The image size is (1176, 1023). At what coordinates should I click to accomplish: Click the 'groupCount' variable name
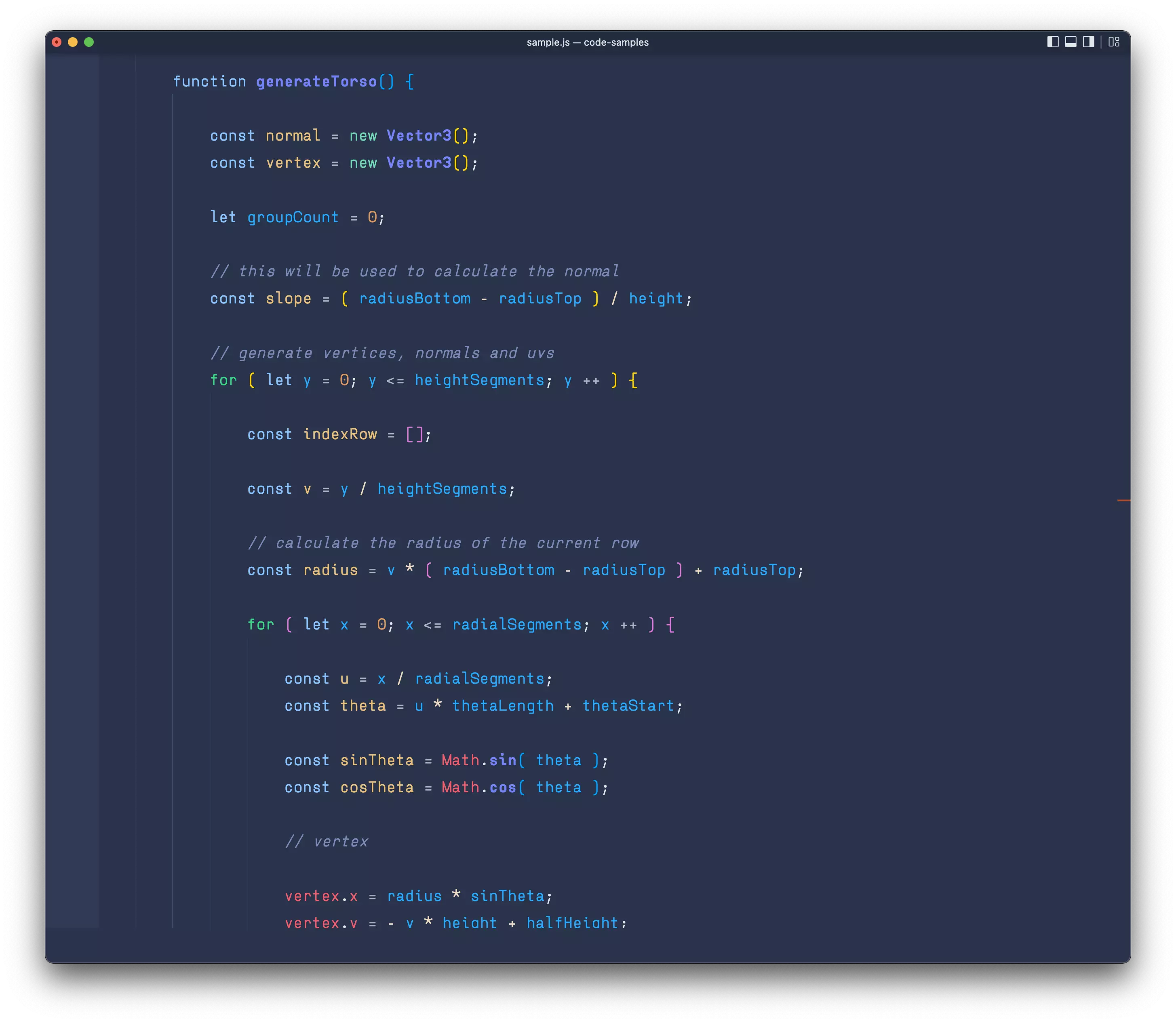(x=293, y=217)
